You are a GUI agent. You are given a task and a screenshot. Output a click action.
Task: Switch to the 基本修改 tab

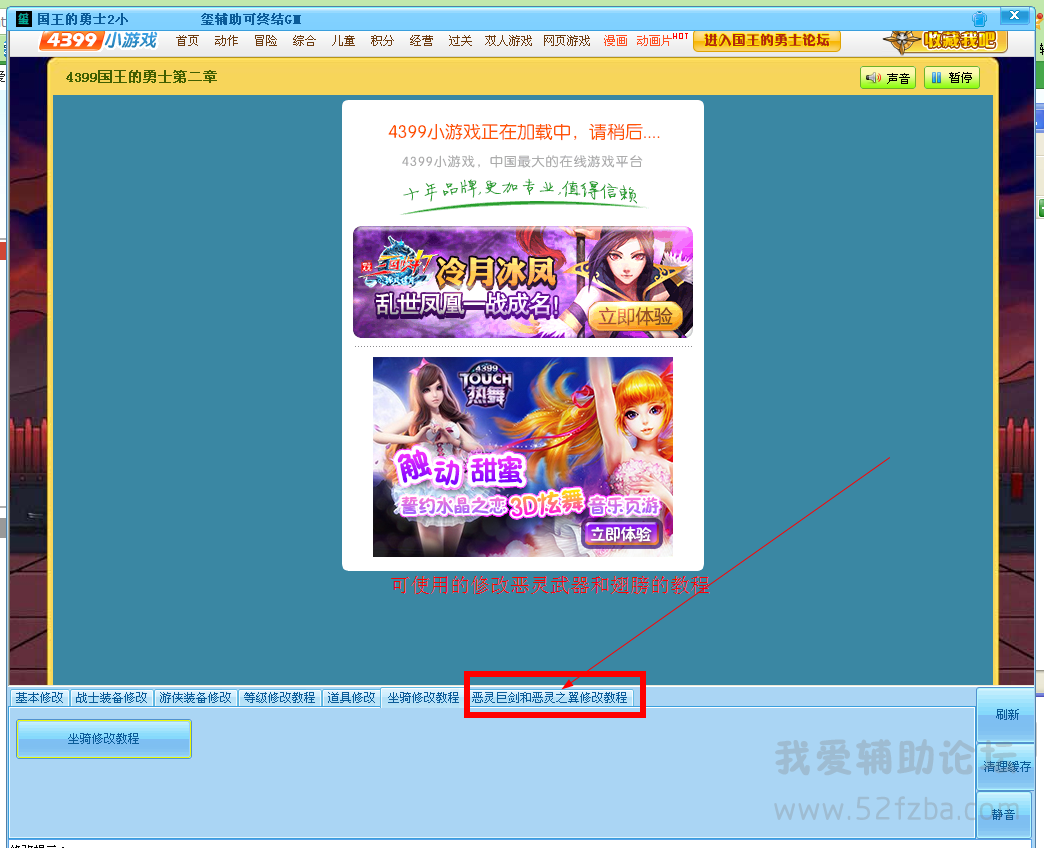[39, 698]
